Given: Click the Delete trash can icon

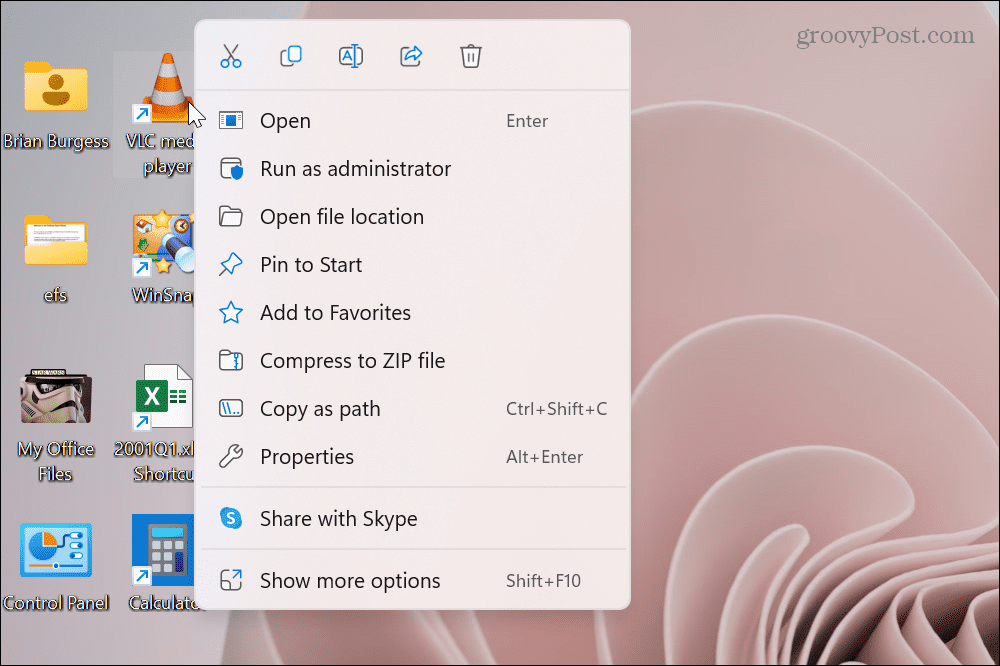Looking at the screenshot, I should point(471,56).
